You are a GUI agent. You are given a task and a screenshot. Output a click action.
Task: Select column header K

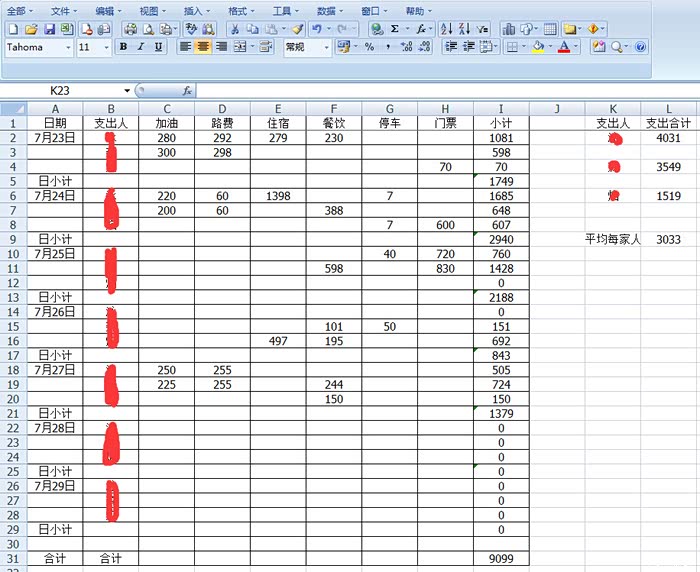pos(613,109)
